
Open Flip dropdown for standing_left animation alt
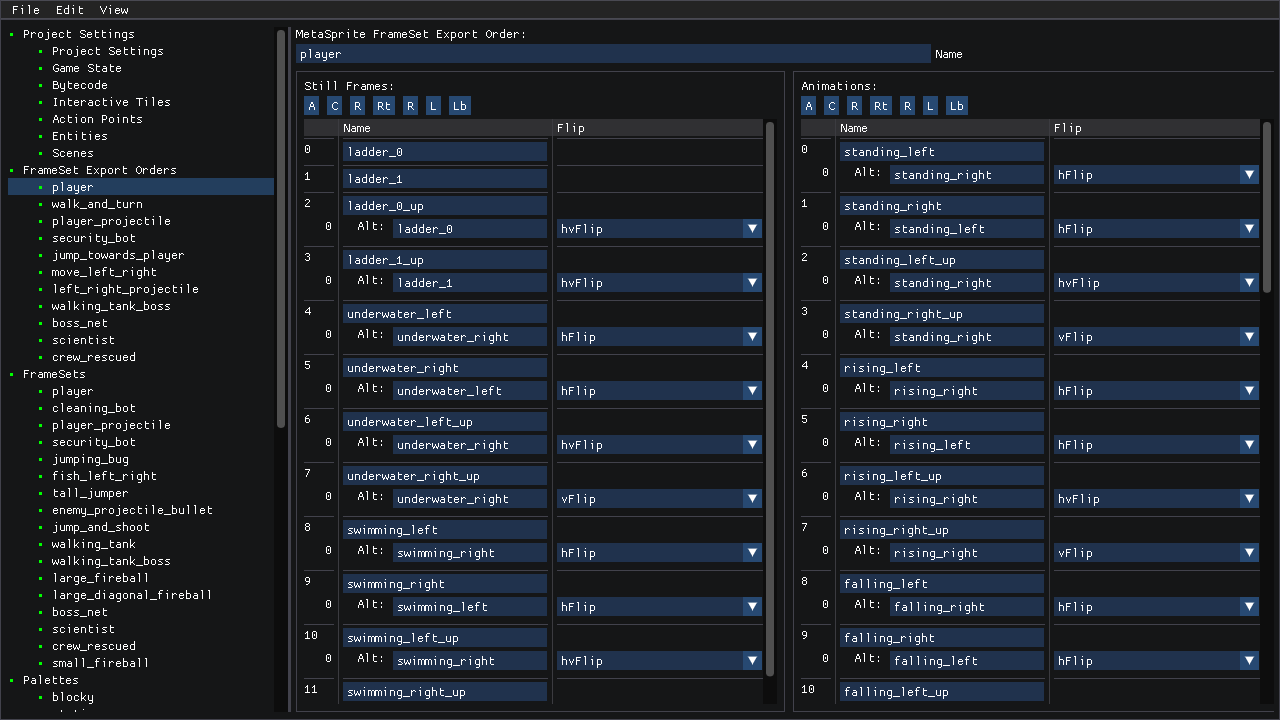(1156, 175)
